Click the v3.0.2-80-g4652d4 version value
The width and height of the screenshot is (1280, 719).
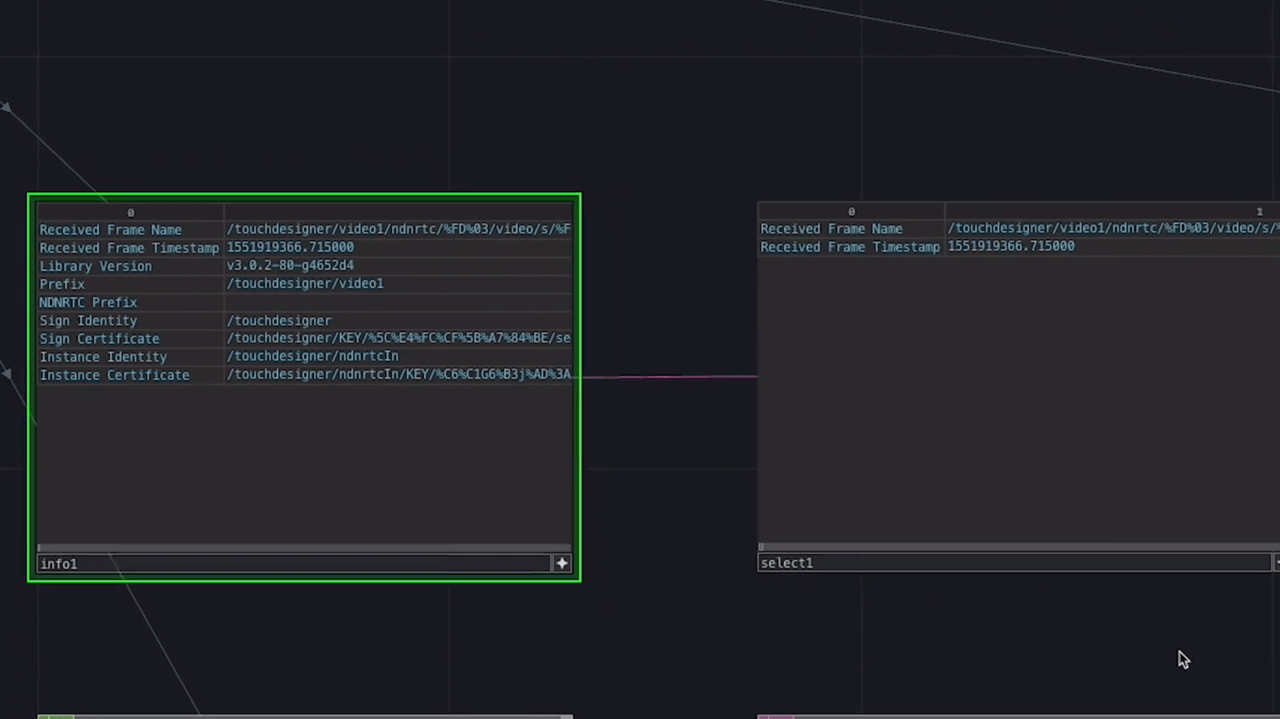290,266
